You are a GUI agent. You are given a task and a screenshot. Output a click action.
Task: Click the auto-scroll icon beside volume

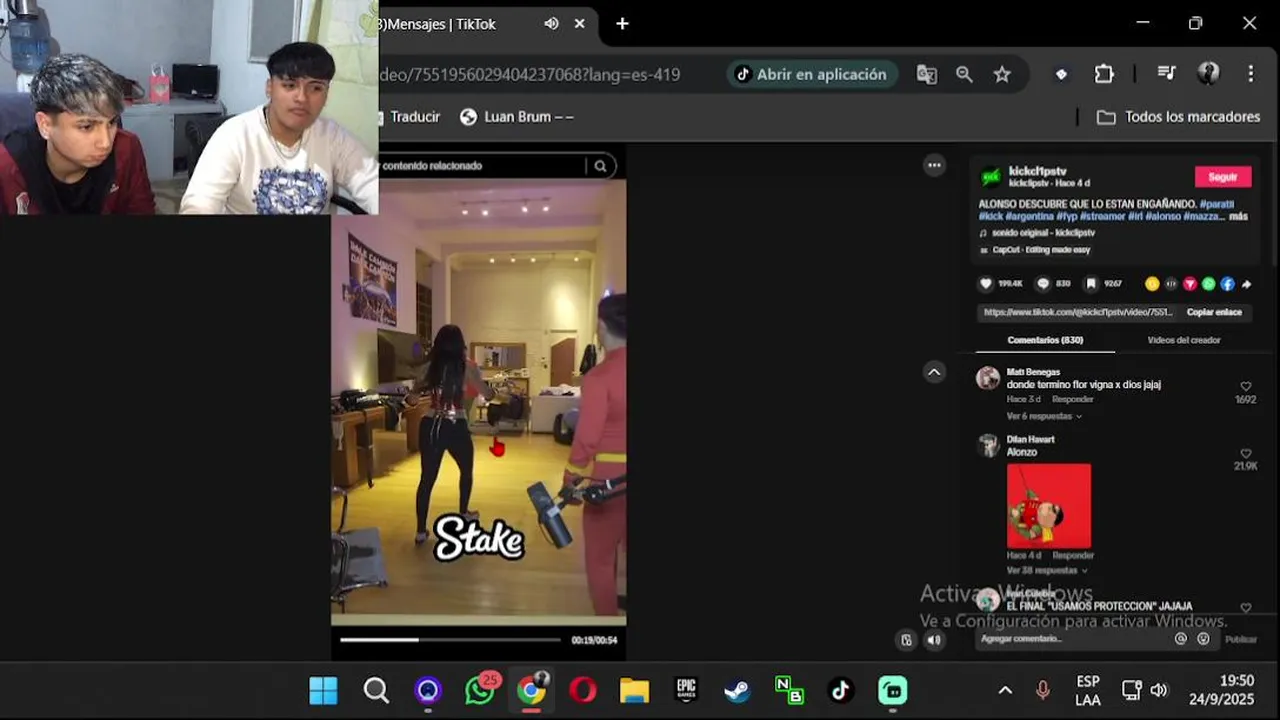906,640
